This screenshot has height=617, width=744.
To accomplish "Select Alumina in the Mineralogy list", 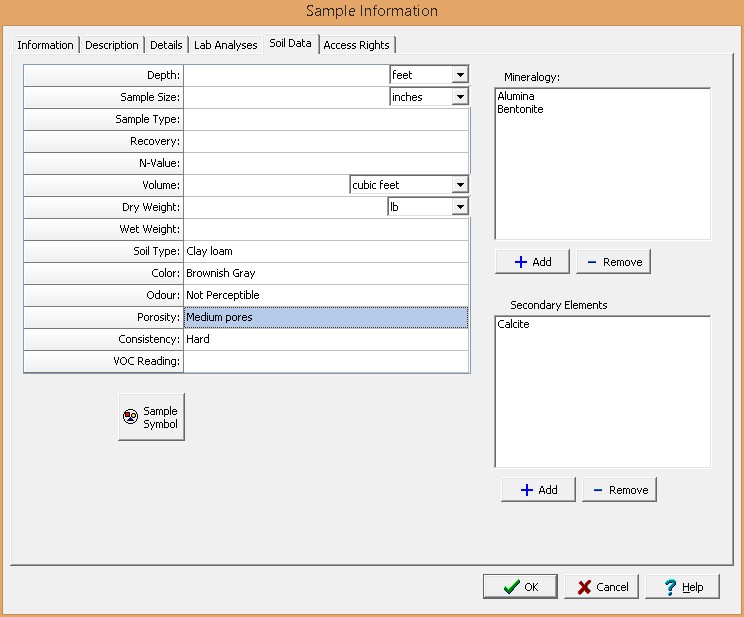I will 516,96.
